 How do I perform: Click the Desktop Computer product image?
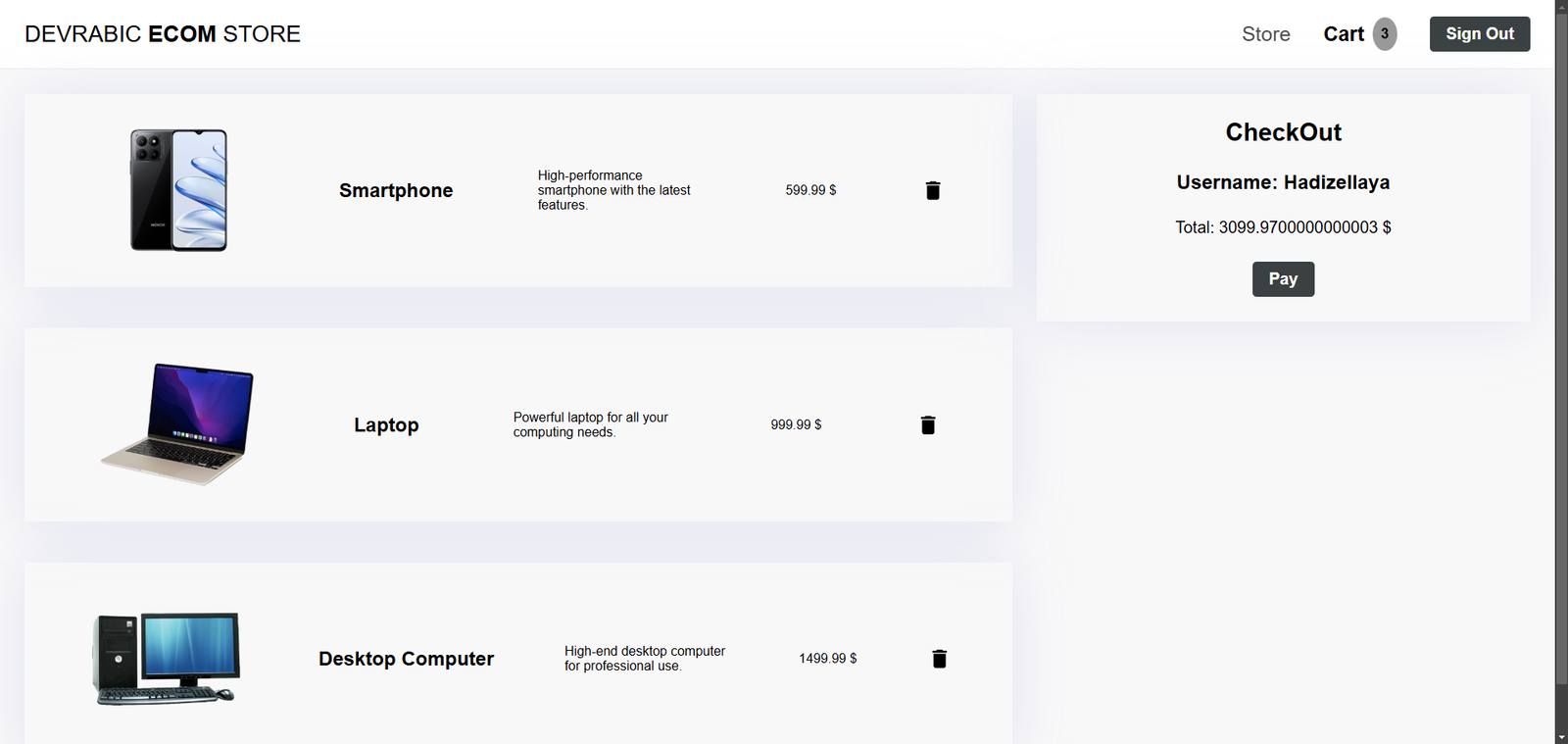point(167,659)
